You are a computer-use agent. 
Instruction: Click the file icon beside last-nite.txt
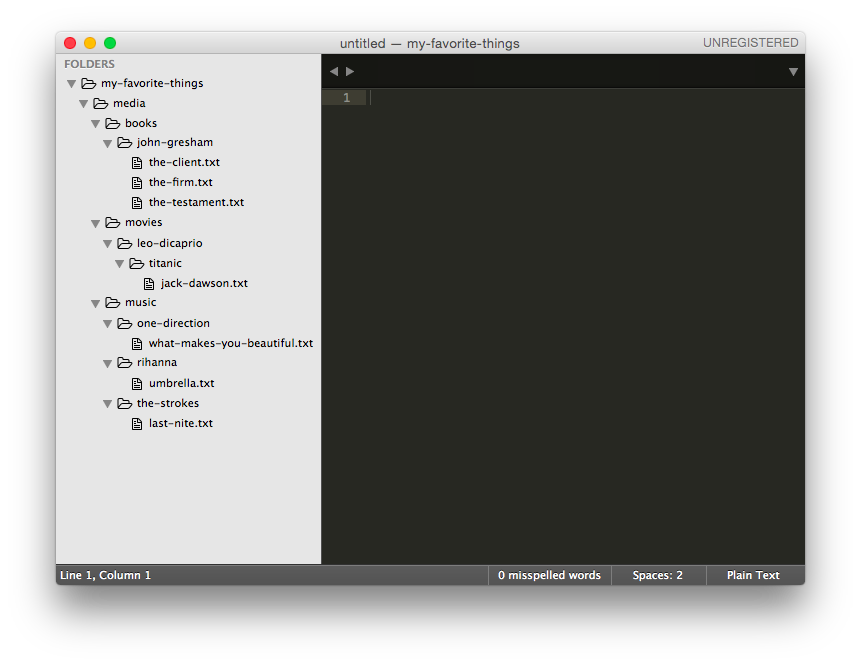137,423
